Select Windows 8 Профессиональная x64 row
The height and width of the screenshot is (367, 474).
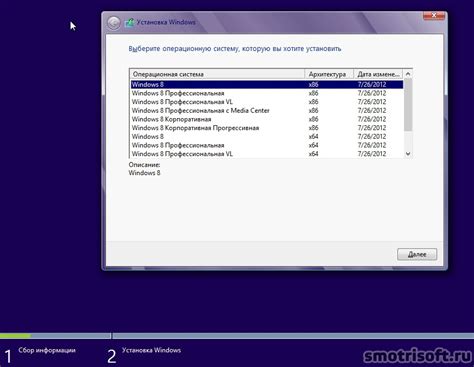tap(267, 145)
